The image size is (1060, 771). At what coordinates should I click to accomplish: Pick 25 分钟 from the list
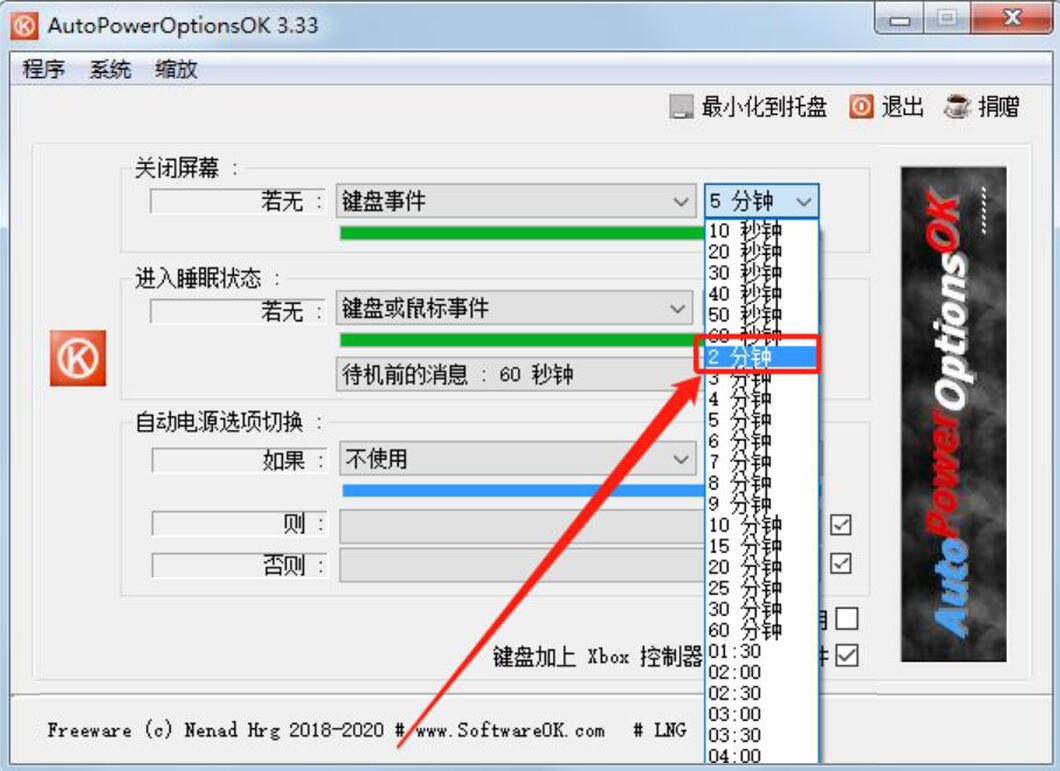click(761, 588)
